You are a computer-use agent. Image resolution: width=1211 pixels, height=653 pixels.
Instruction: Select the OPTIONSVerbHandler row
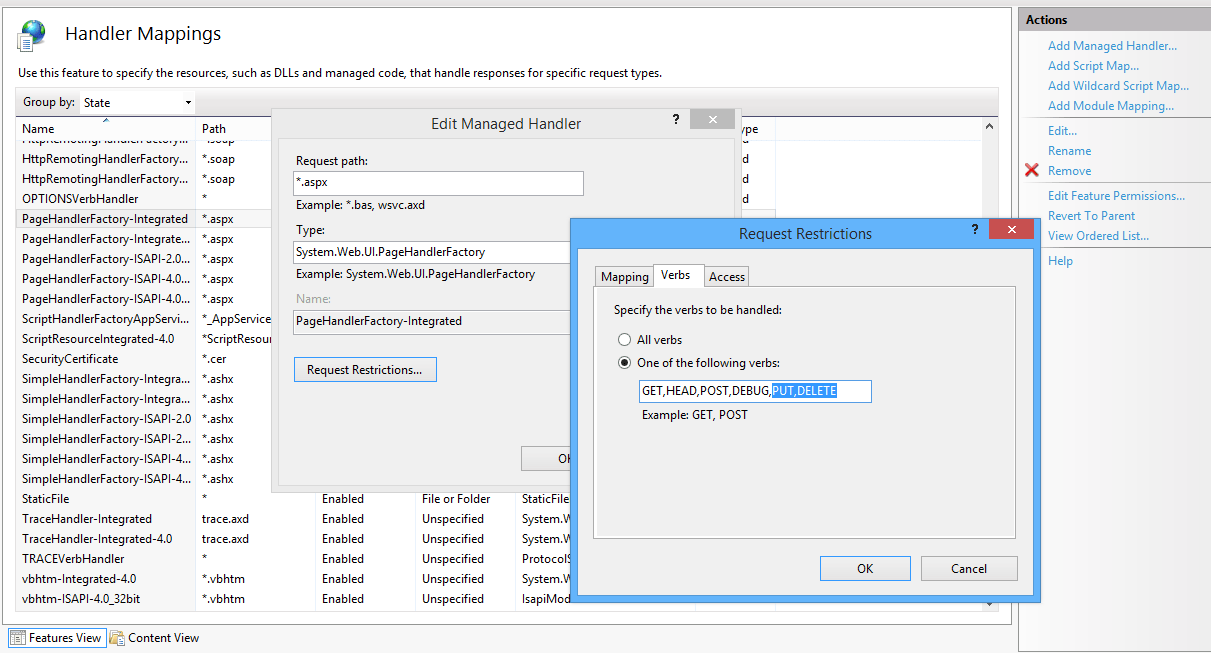(x=144, y=199)
